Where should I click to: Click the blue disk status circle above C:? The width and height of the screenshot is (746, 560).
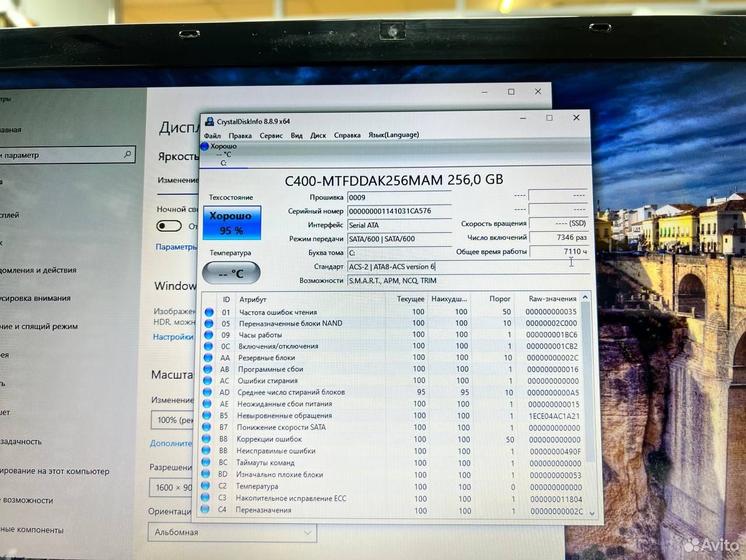tap(205, 147)
